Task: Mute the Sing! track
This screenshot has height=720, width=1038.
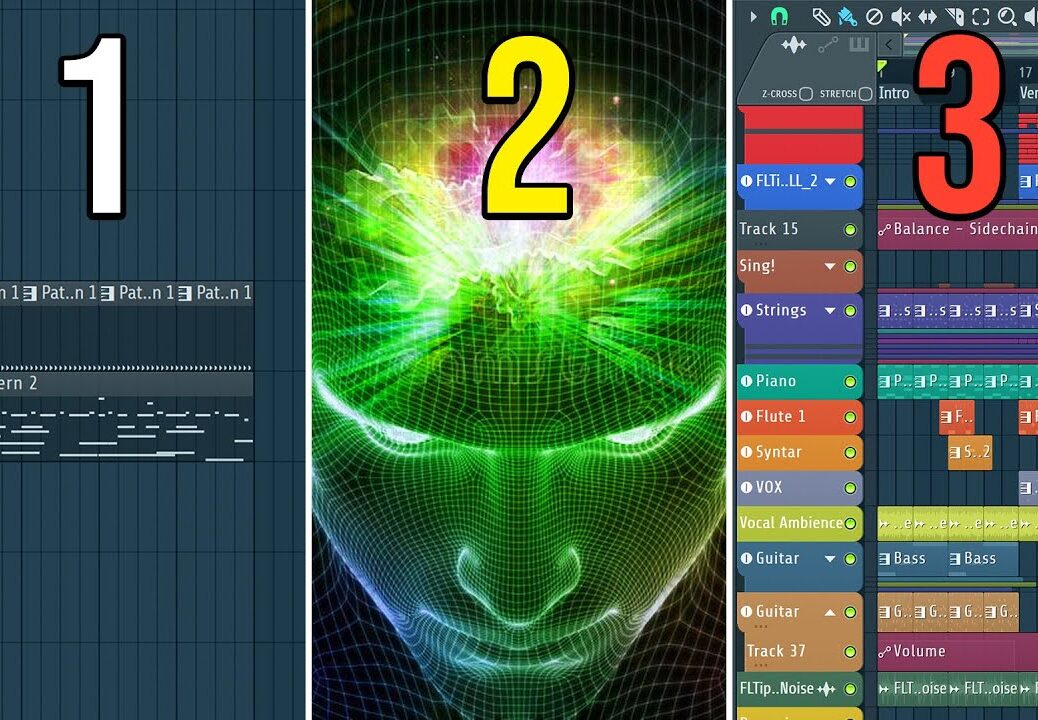Action: 851,267
